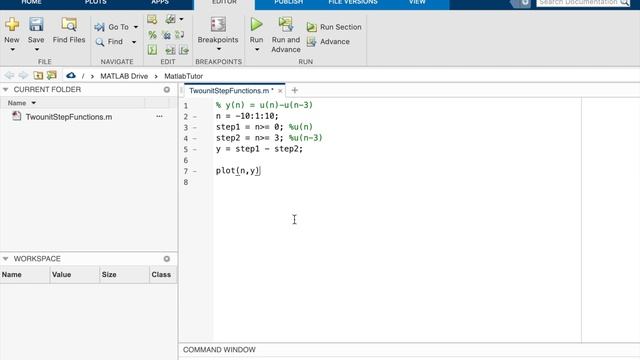Run the script with green play icon
640x360 pixels.
tap(256, 24)
